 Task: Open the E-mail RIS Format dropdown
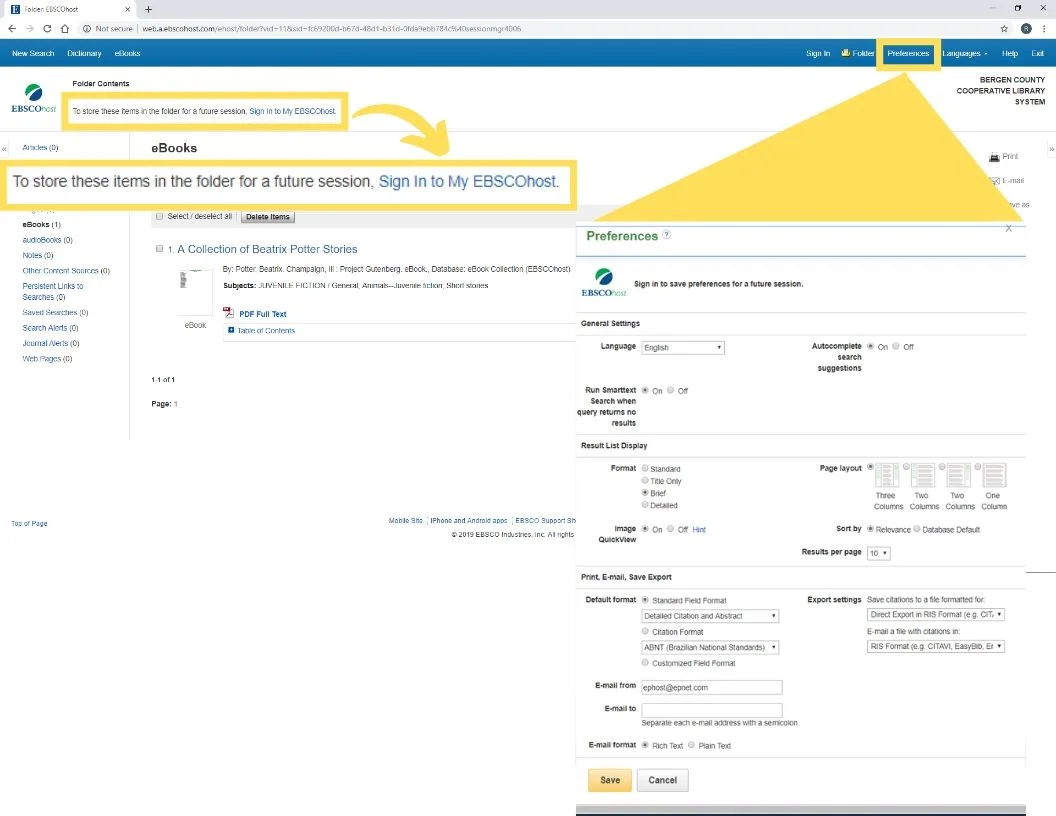(935, 646)
